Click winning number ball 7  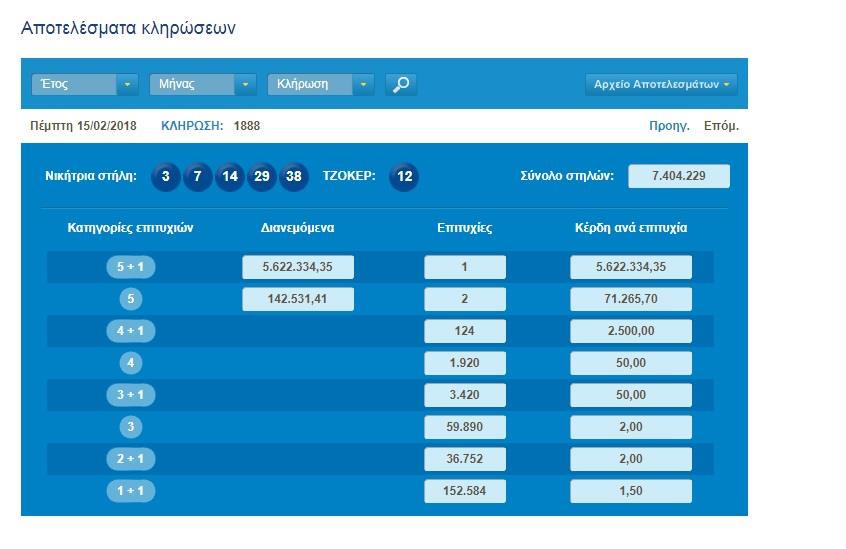click(198, 177)
